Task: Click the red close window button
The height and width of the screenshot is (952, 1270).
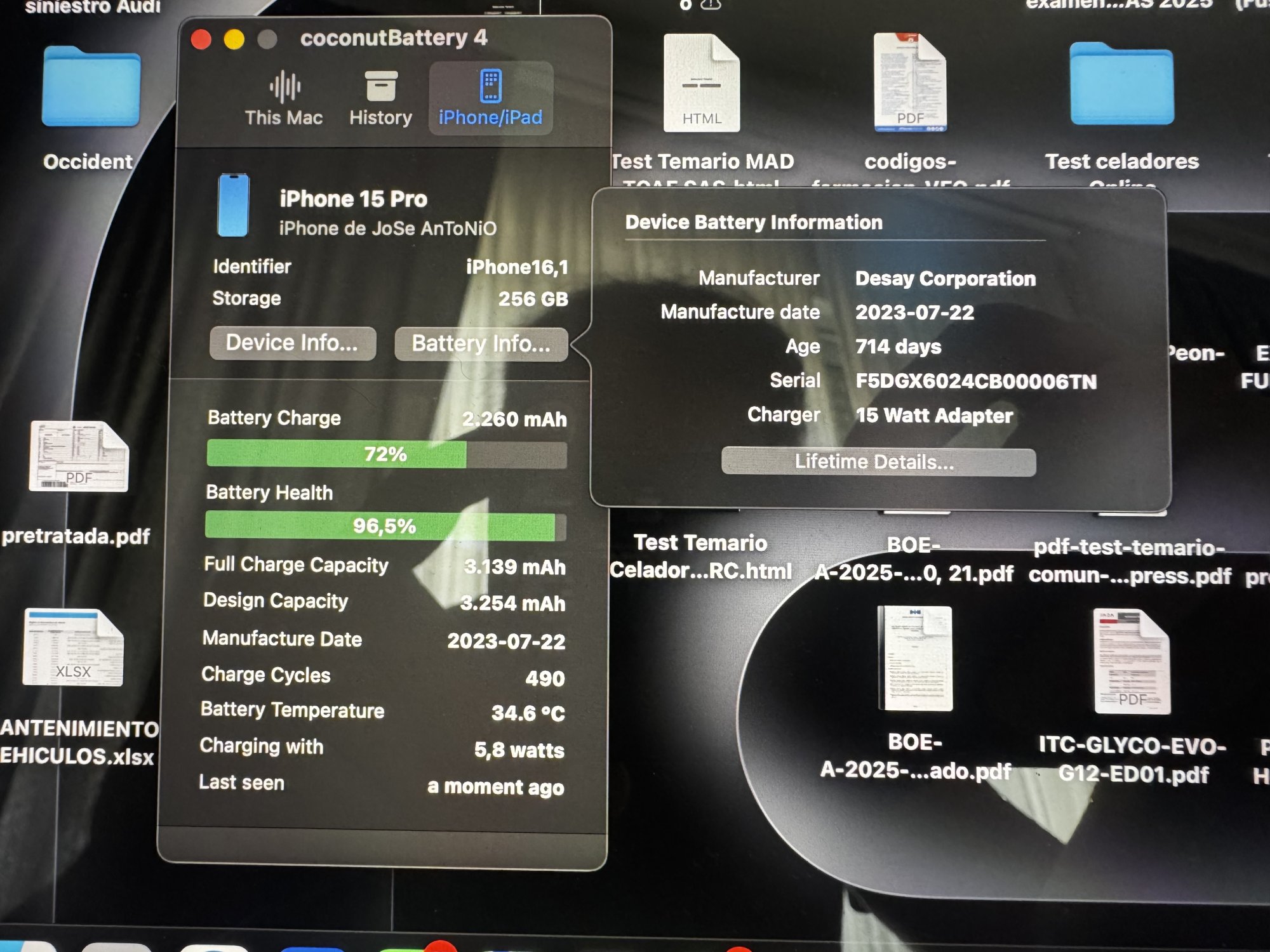Action: (201, 39)
